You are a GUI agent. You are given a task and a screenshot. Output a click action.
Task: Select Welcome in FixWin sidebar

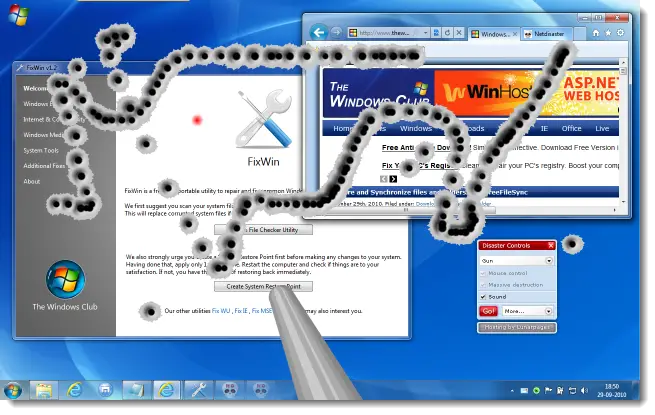pyautogui.click(x=35, y=88)
